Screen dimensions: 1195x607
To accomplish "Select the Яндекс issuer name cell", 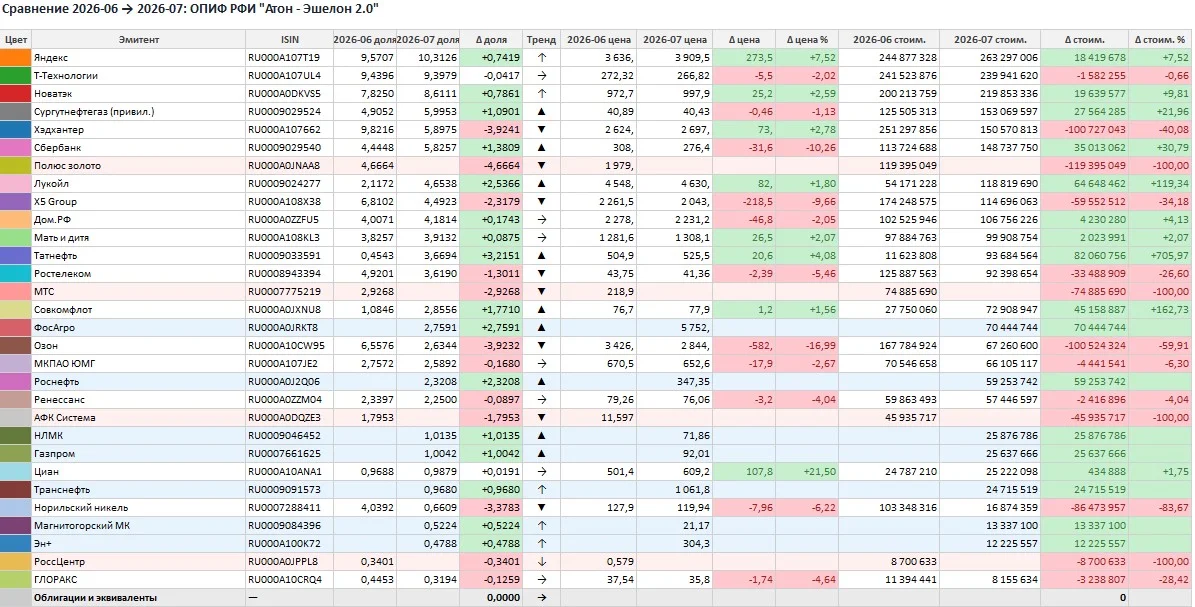I will click(x=139, y=58).
